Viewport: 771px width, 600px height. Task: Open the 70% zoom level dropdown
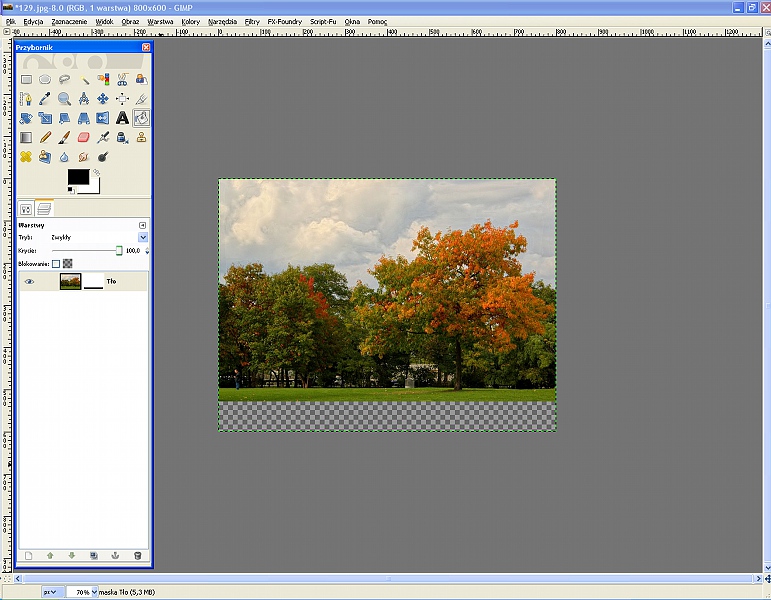pos(94,592)
